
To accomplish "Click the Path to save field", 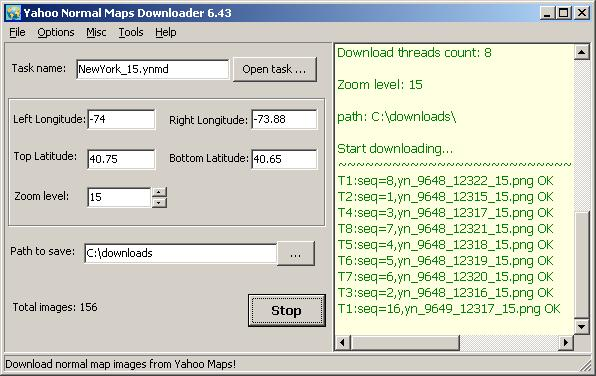I will pyautogui.click(x=181, y=253).
